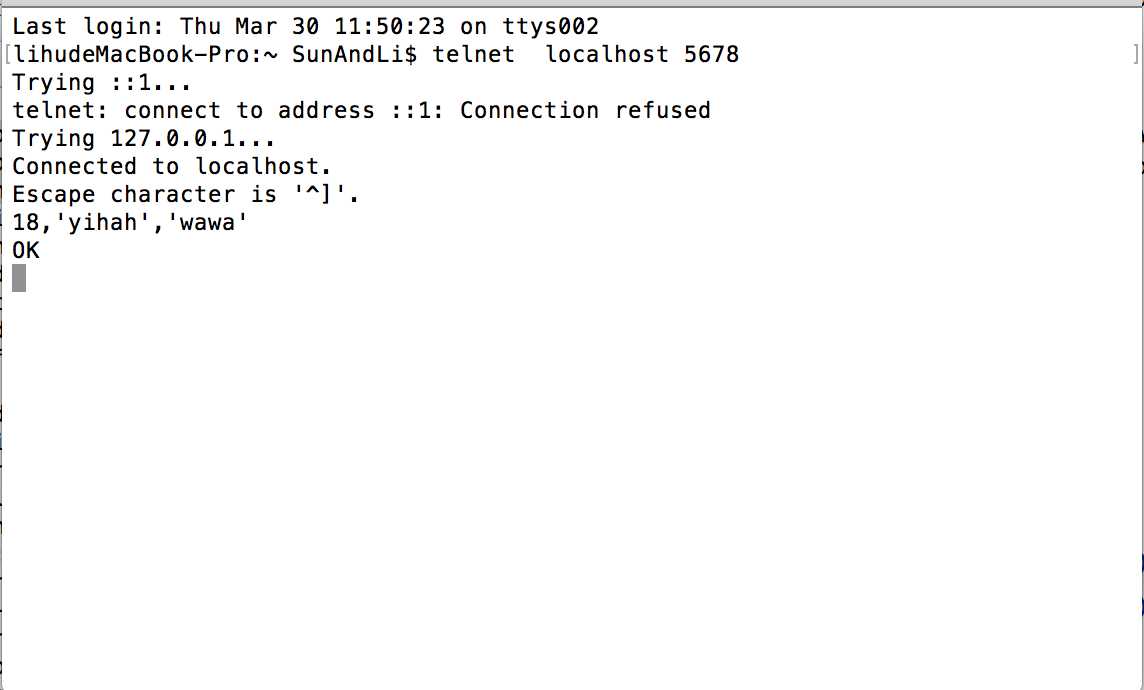Click the 'yihah' string in the input line
Screen dimensions: 1144x690
pyautogui.click(x=103, y=223)
